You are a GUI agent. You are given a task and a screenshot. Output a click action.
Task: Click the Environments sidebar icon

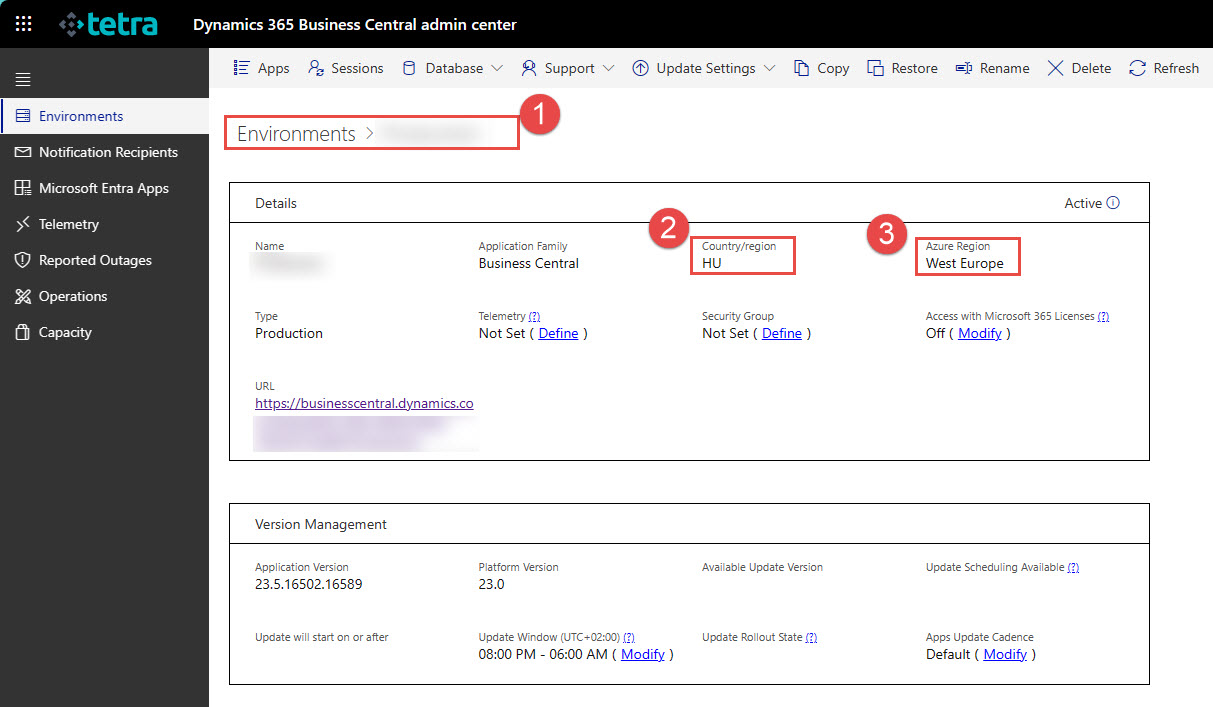click(x=23, y=116)
